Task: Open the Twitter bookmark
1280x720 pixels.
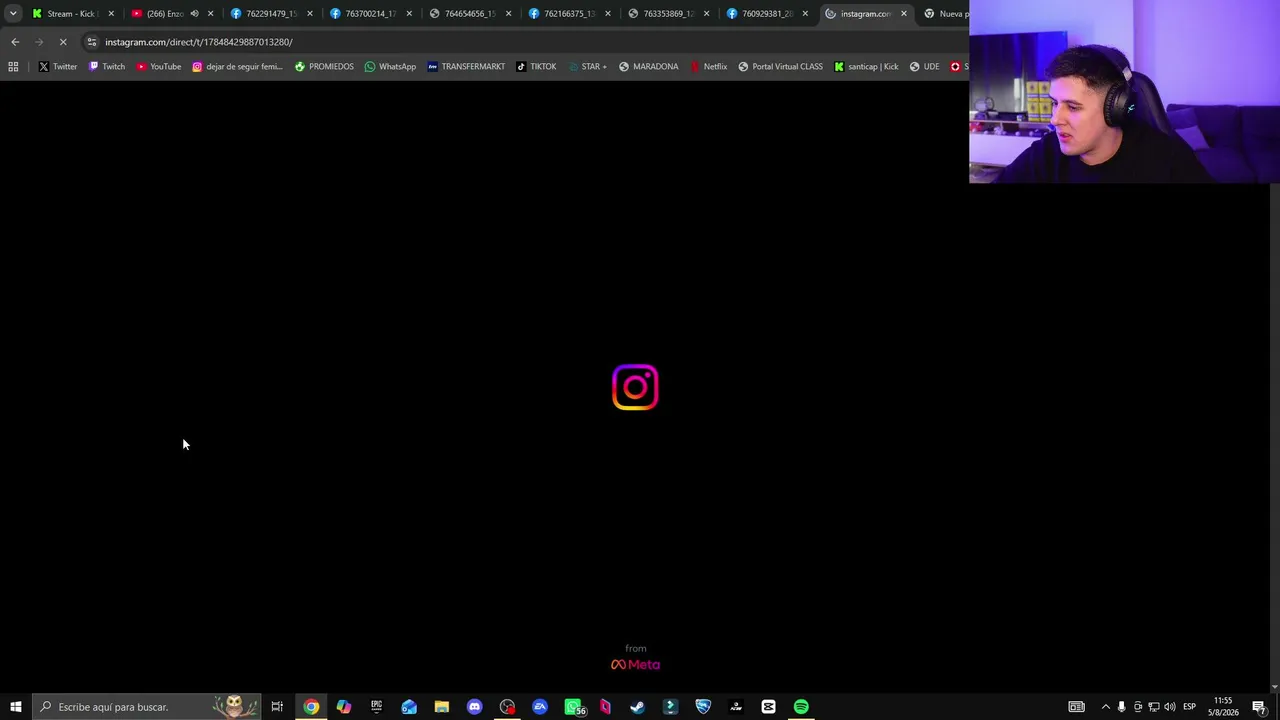Action: pyautogui.click(x=58, y=67)
